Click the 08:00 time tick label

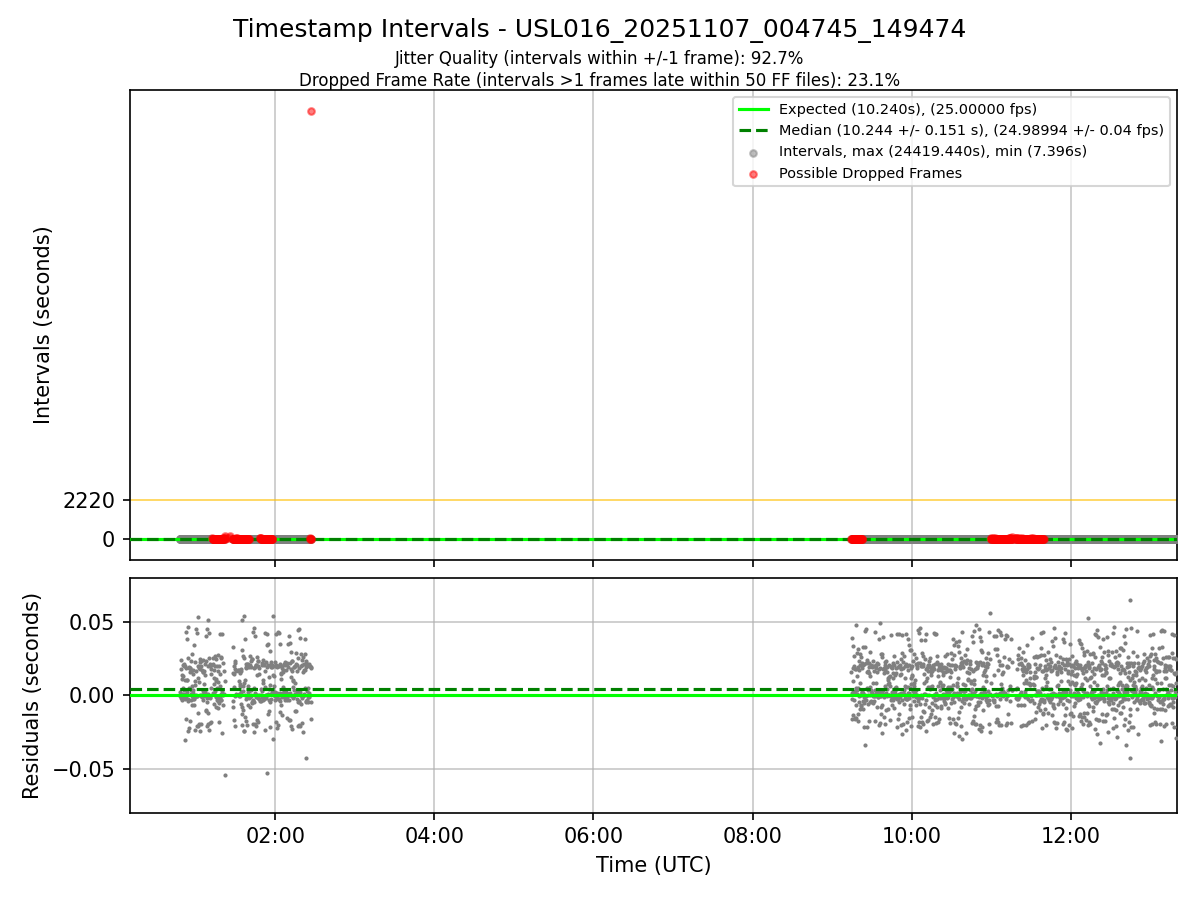click(753, 835)
